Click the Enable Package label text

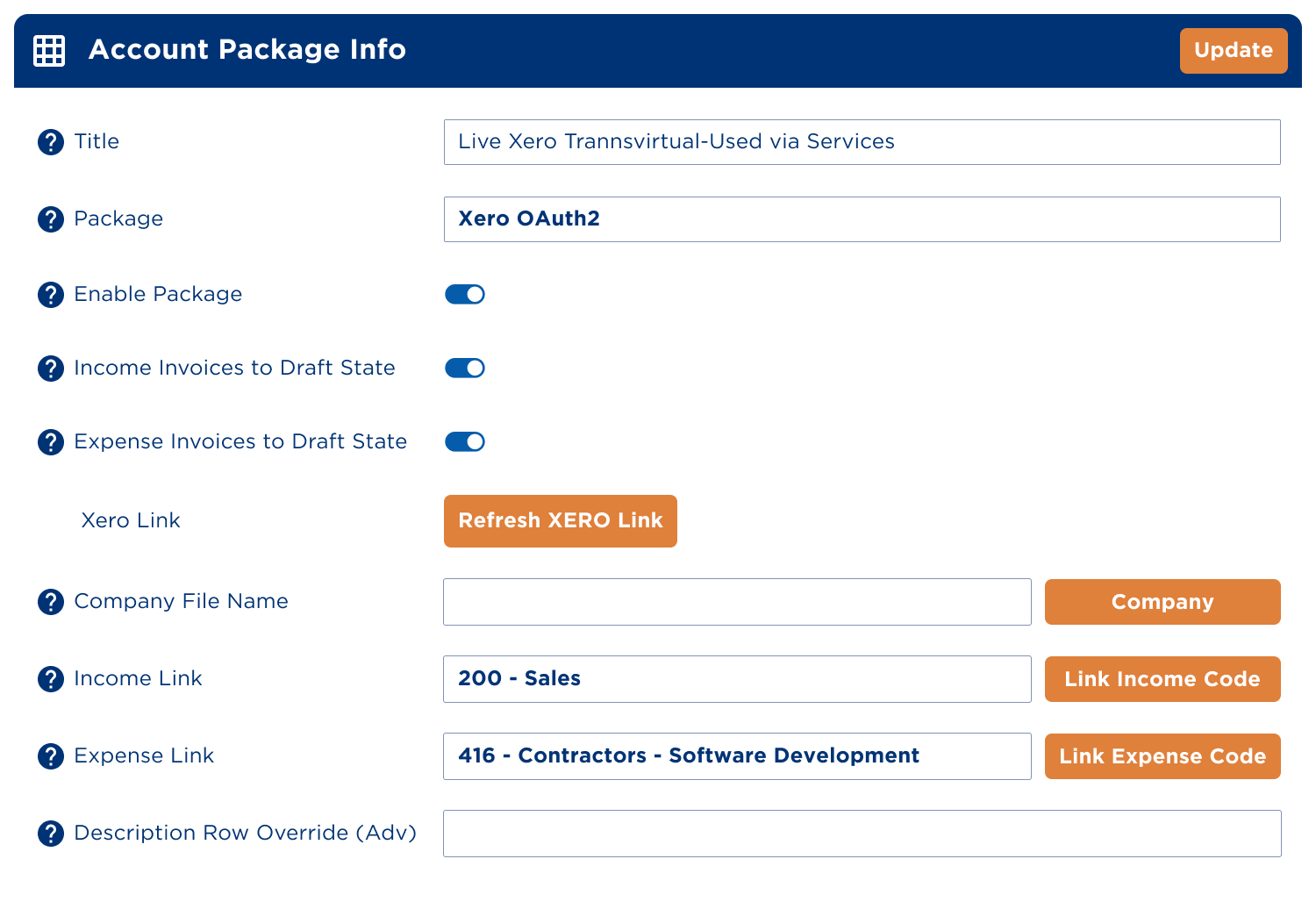coord(158,294)
